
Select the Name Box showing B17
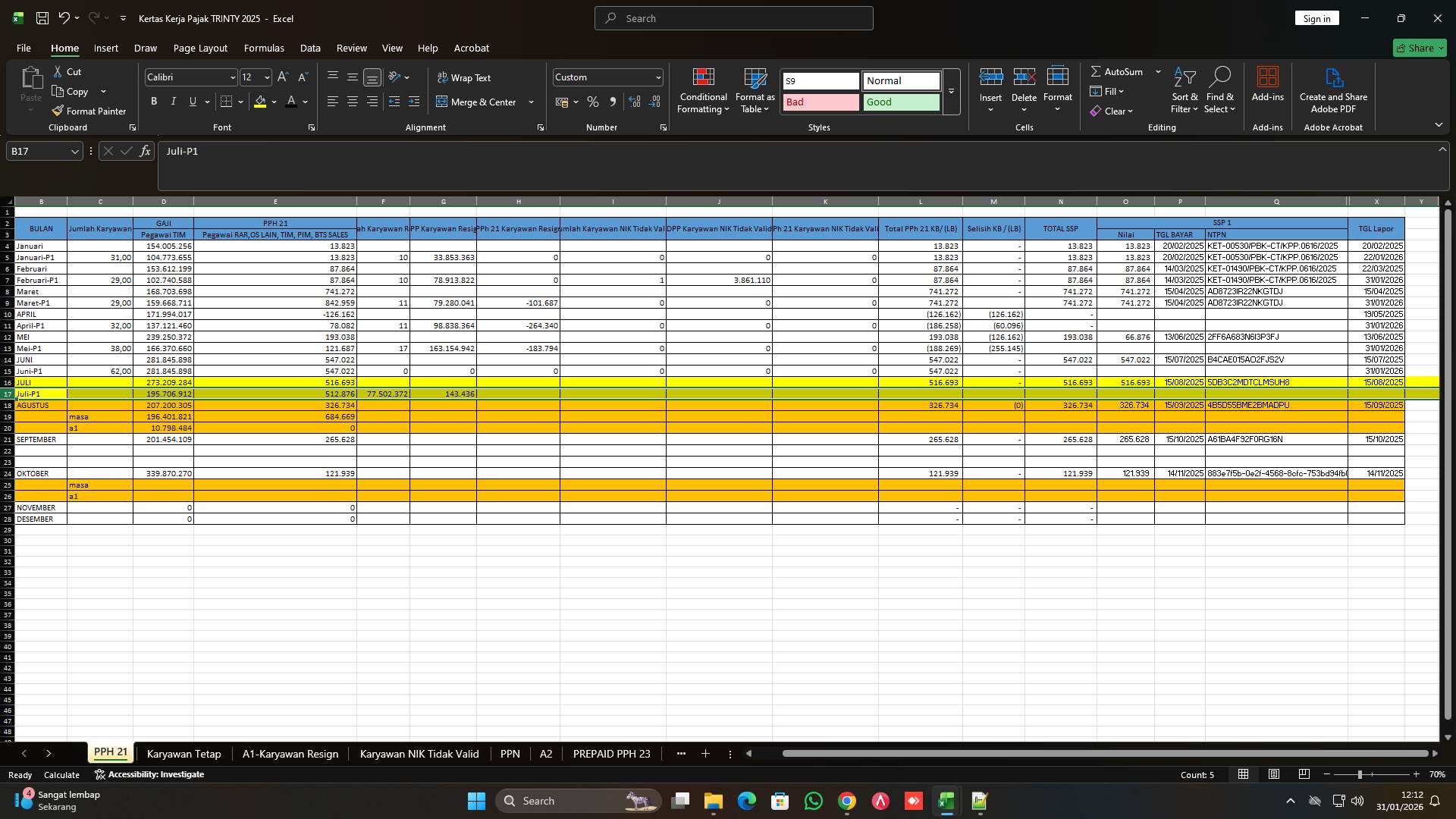click(x=38, y=151)
